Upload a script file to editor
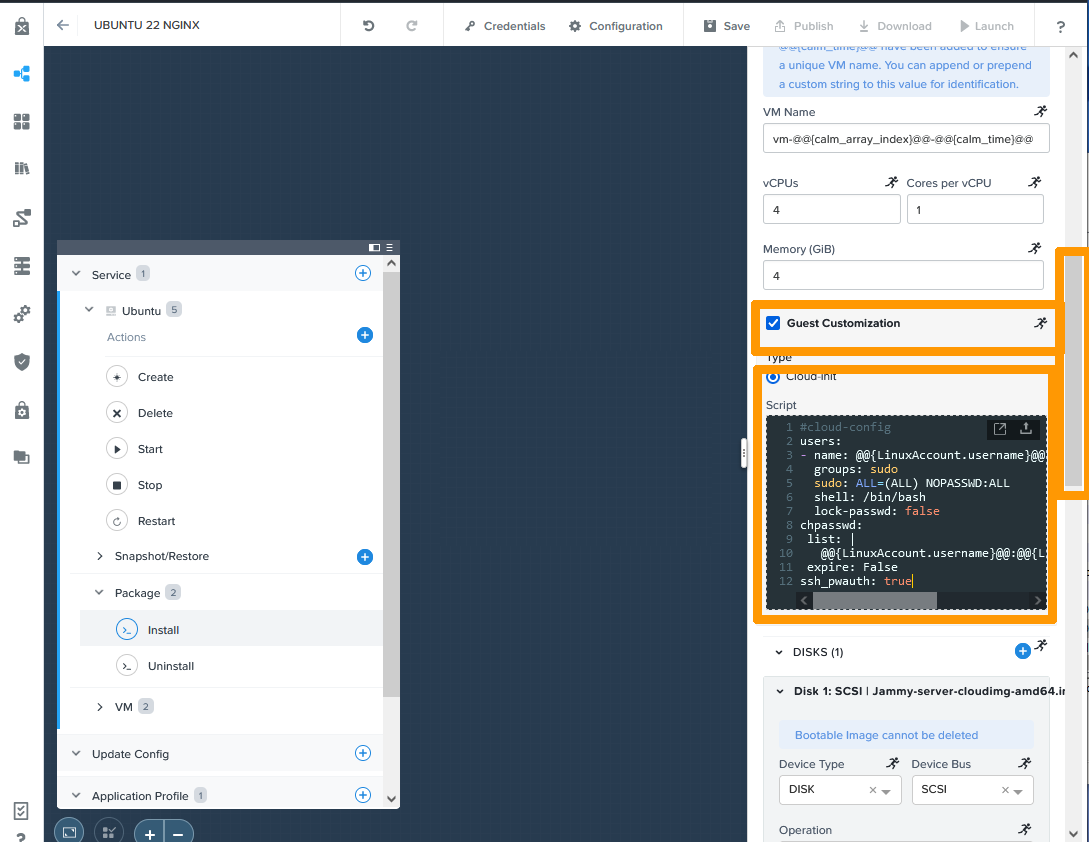Viewport: 1089px width, 842px height. pyautogui.click(x=1025, y=429)
